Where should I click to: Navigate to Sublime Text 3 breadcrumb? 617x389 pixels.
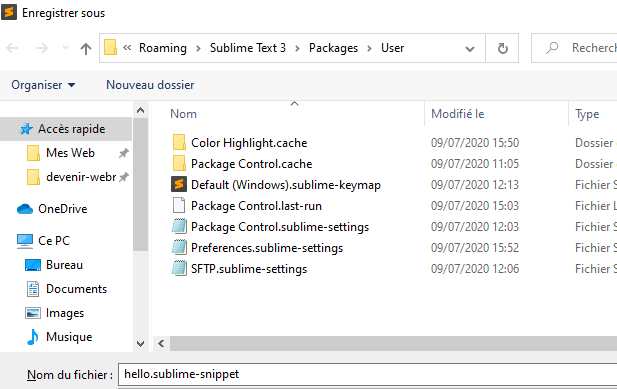click(x=248, y=48)
